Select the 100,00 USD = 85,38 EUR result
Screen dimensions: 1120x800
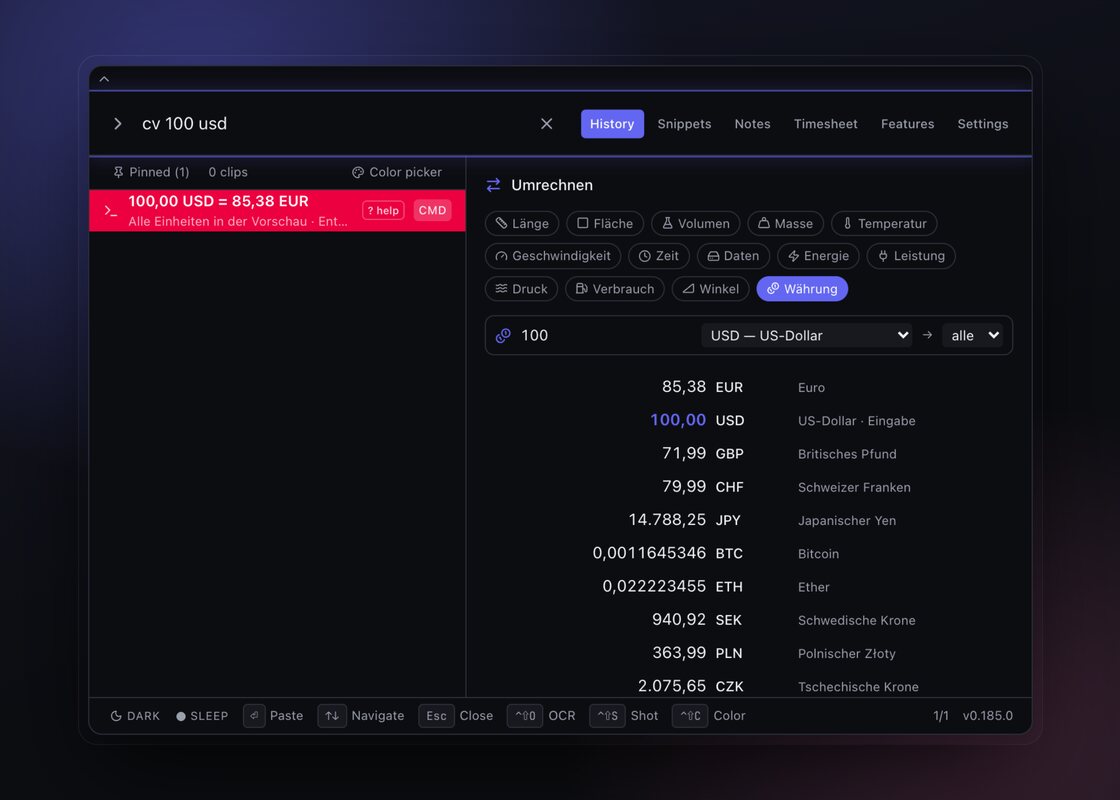tap(277, 211)
